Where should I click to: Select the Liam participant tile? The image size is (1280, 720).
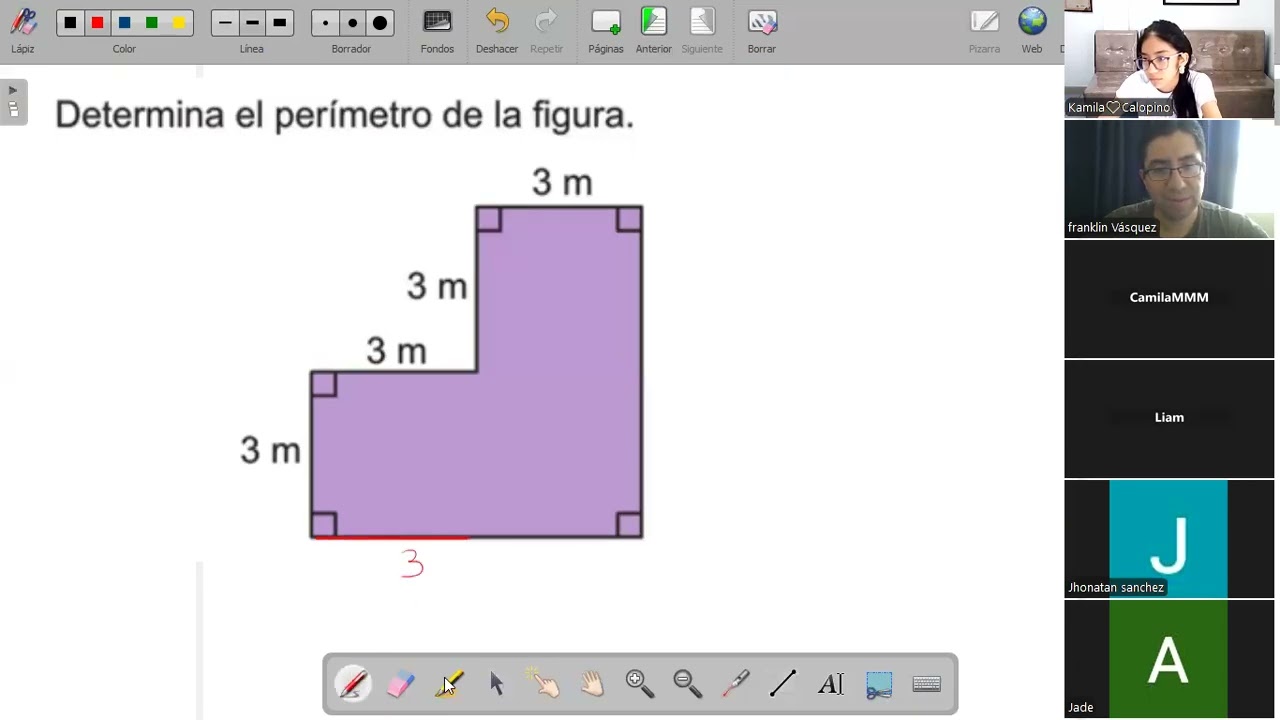click(x=1169, y=419)
